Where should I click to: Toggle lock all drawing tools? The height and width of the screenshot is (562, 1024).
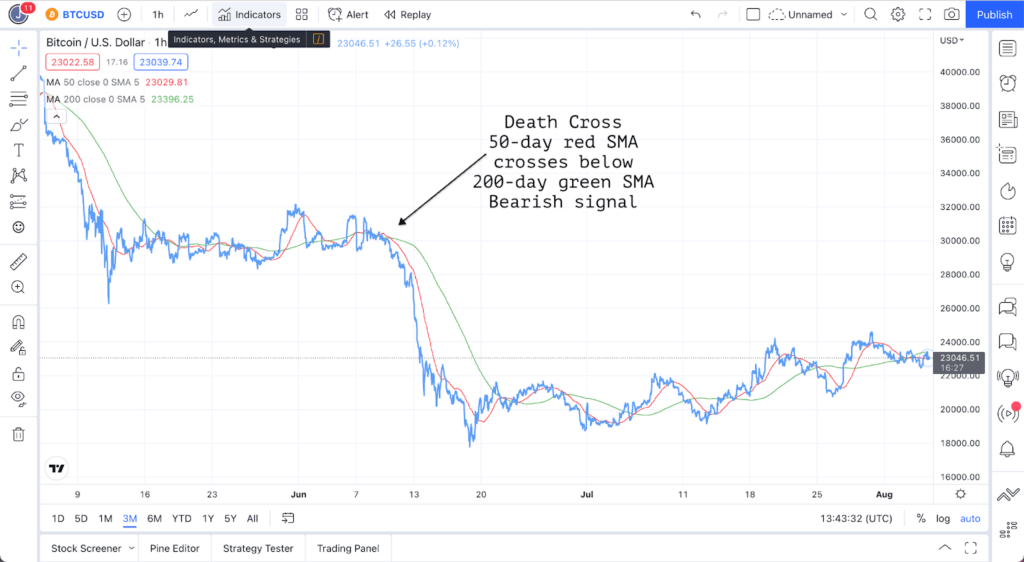click(18, 373)
